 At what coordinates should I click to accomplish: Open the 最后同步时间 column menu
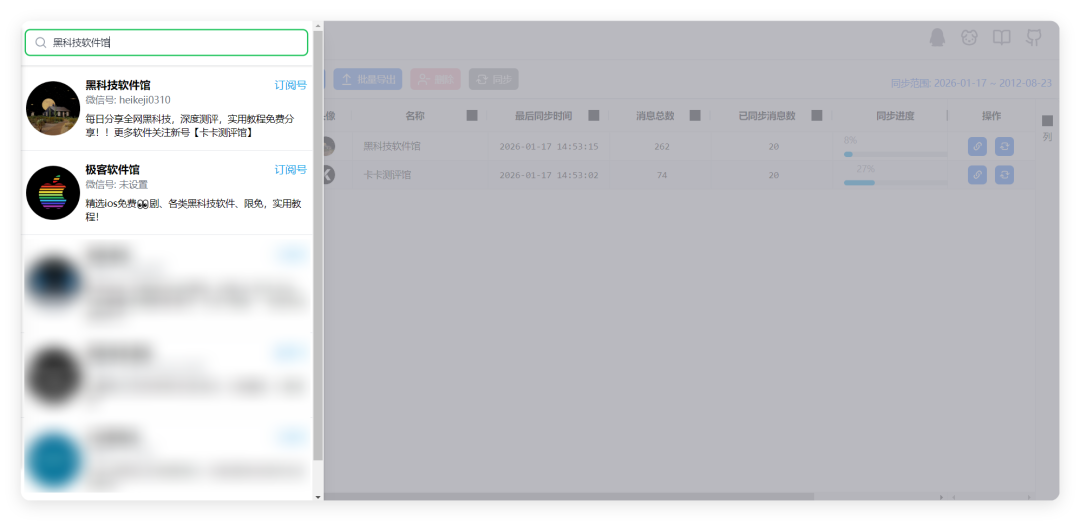click(594, 116)
